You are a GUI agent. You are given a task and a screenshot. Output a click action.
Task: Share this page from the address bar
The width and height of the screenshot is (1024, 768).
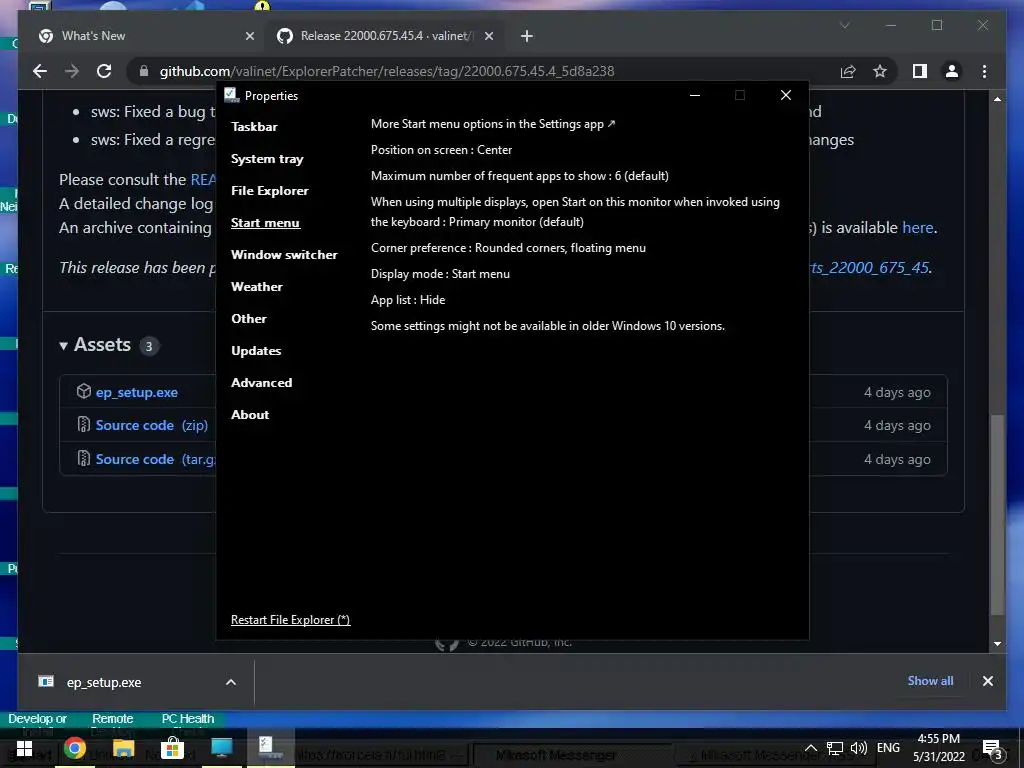pyautogui.click(x=848, y=71)
